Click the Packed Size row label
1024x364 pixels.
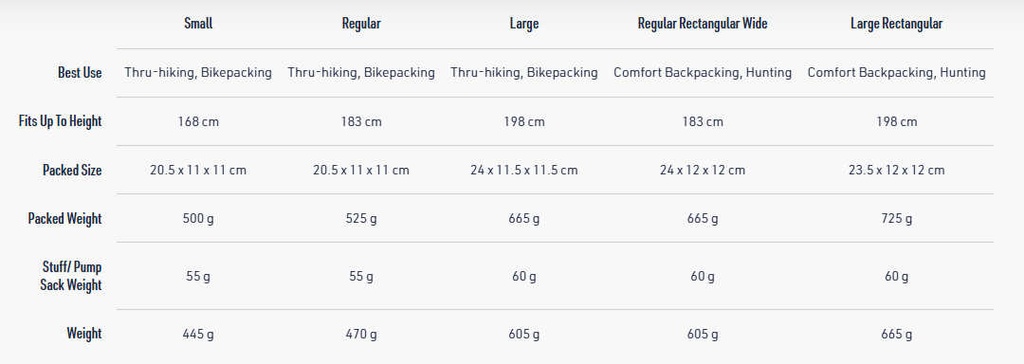coord(72,170)
